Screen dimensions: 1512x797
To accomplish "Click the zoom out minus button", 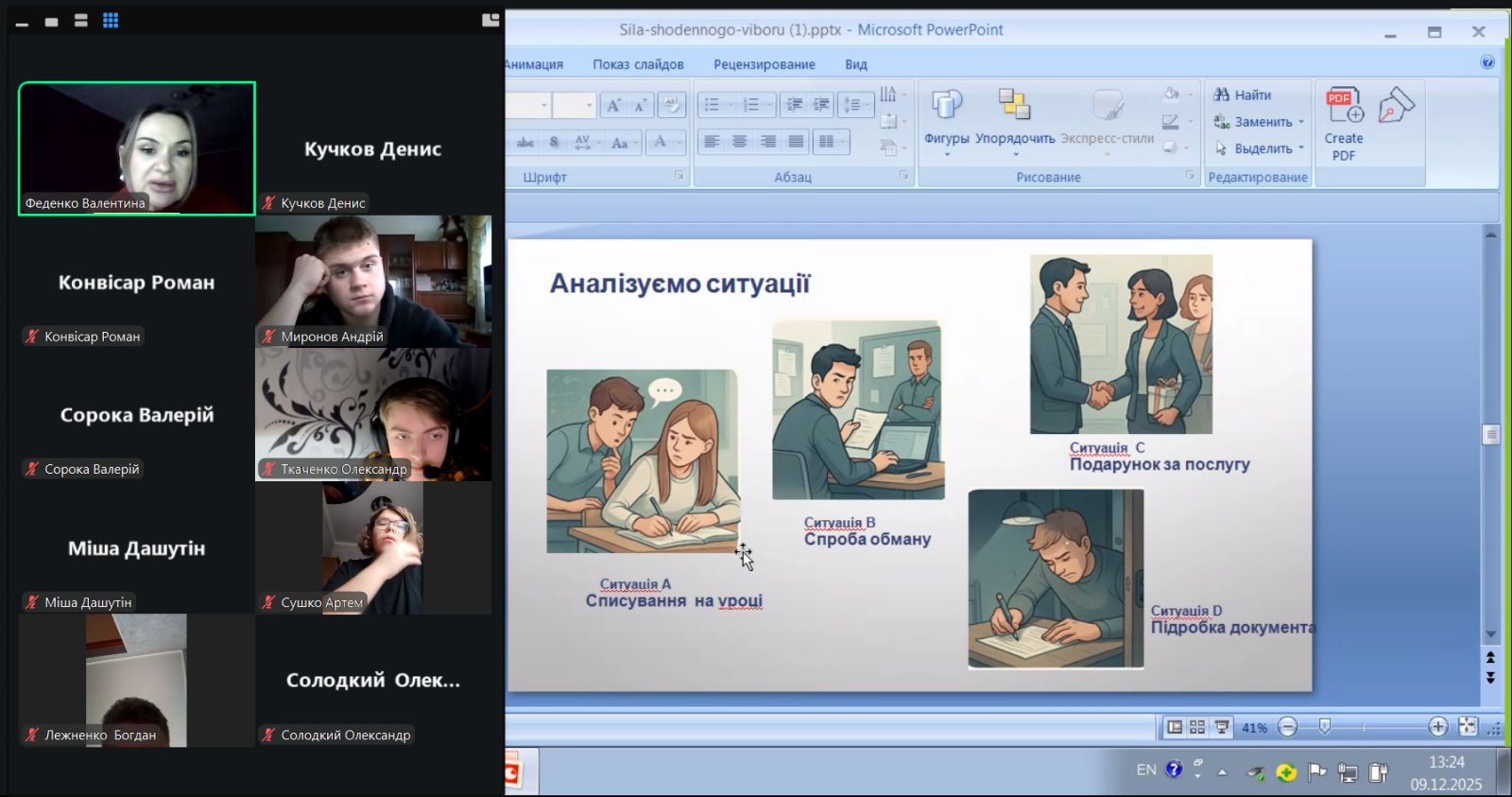I will [1287, 727].
